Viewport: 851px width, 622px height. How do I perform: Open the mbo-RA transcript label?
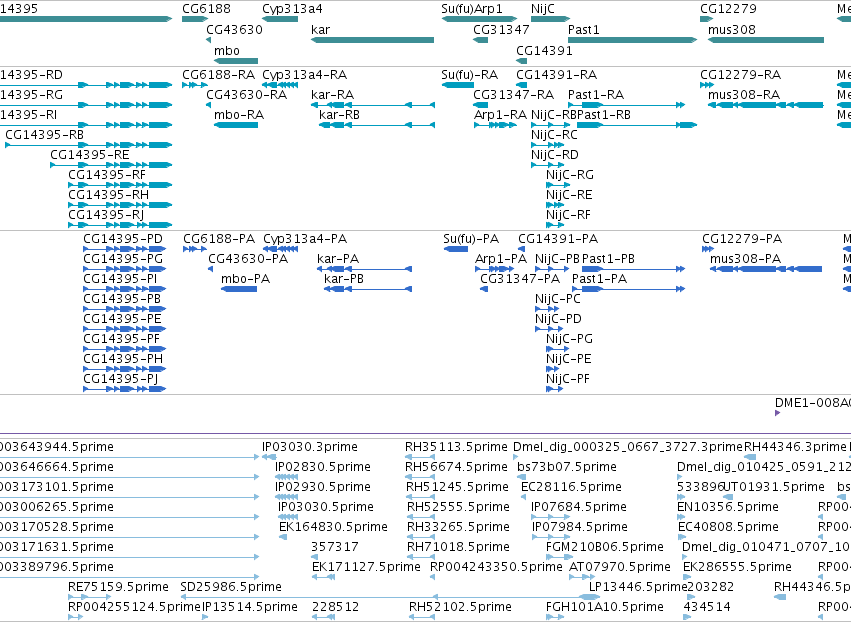pyautogui.click(x=239, y=115)
